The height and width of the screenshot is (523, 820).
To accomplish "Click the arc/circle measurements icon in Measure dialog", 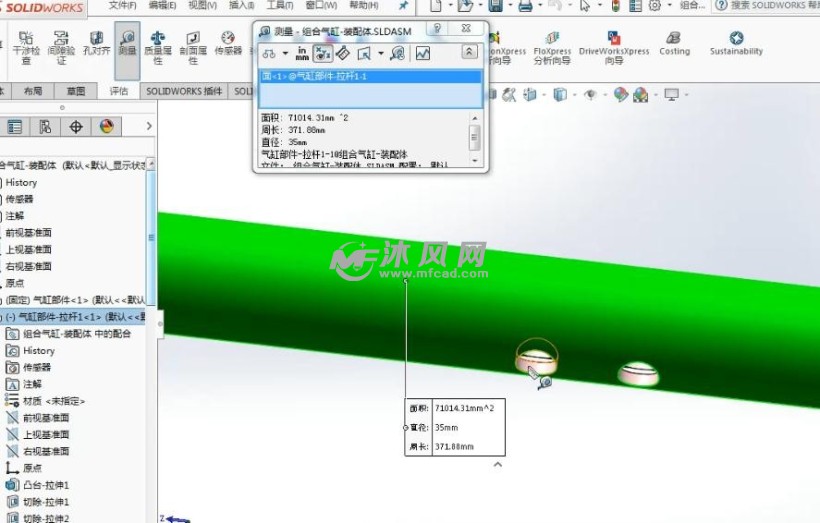I will pos(269,53).
